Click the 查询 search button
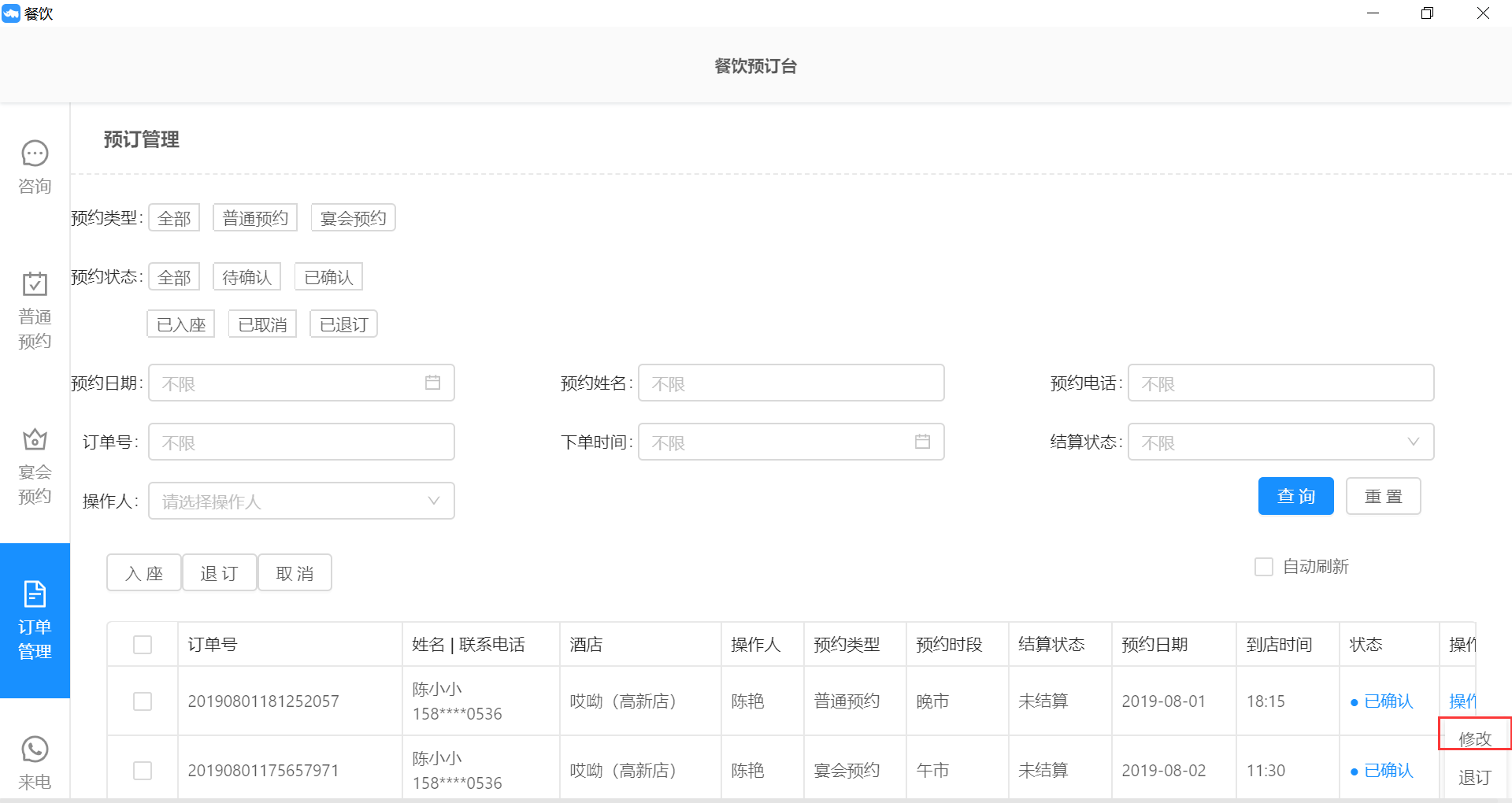1512x803 pixels. click(1295, 496)
